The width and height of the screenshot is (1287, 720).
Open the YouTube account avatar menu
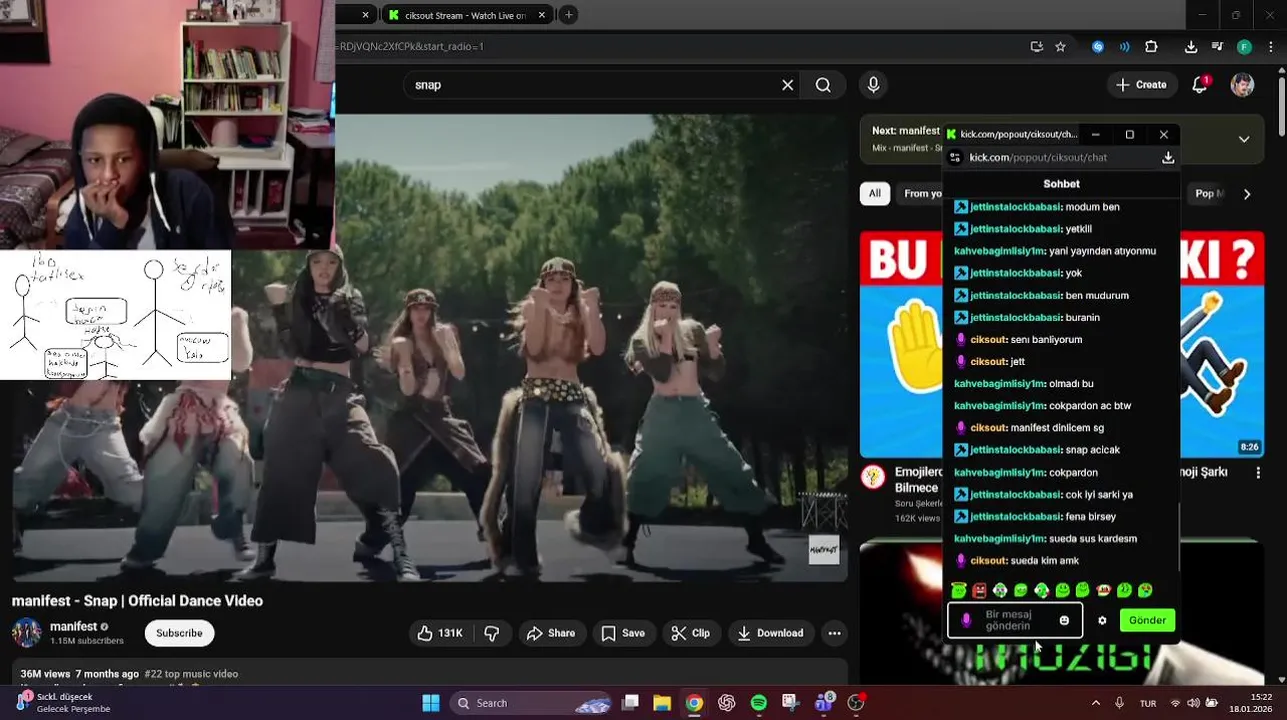point(1242,85)
